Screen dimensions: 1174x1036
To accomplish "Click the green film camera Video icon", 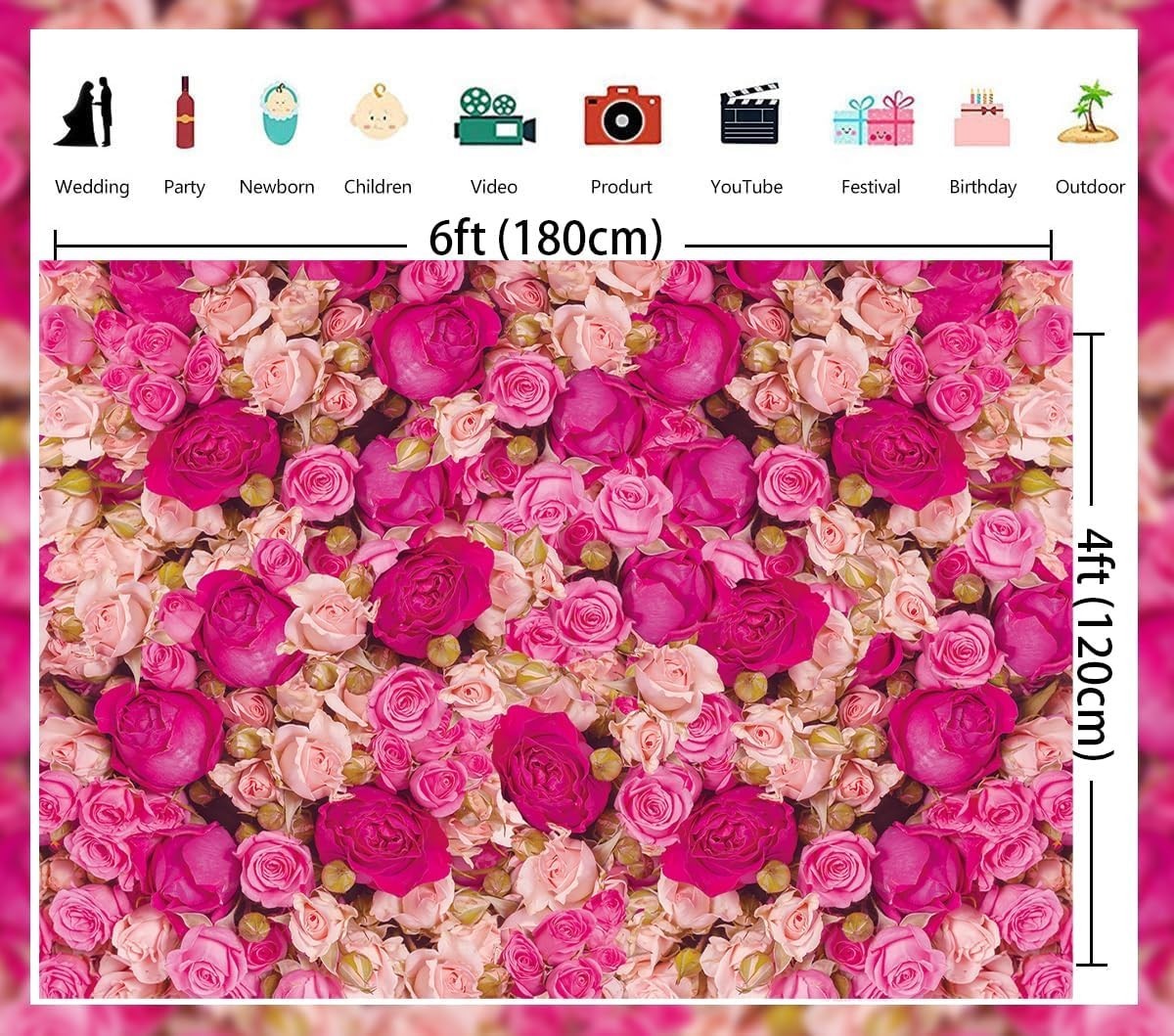I will click(494, 116).
